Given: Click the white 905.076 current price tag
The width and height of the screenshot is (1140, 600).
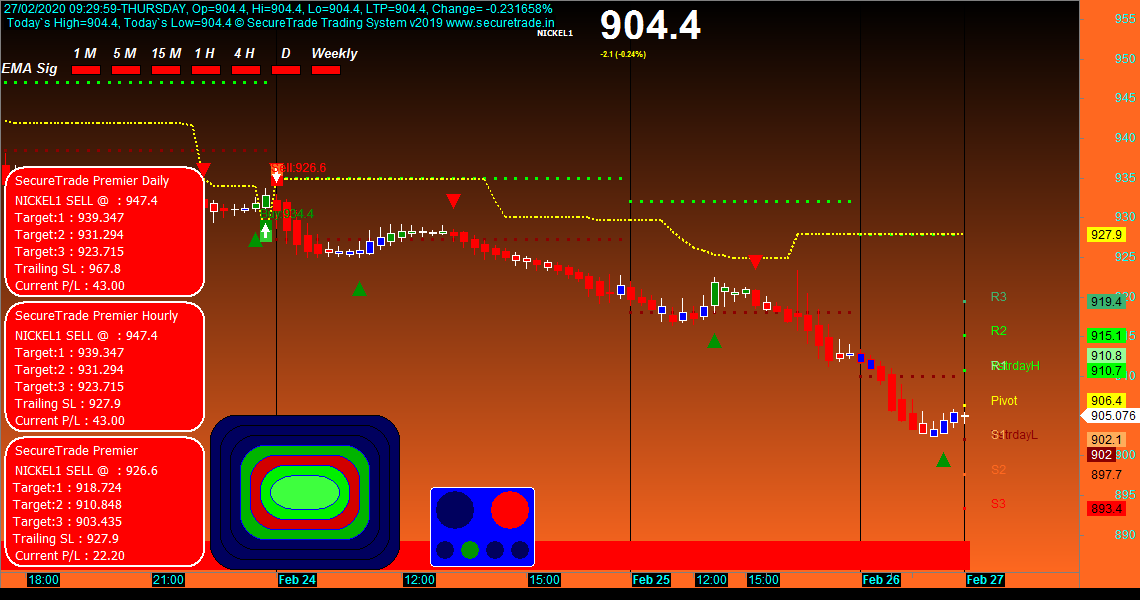Looking at the screenshot, I should (x=1110, y=416).
